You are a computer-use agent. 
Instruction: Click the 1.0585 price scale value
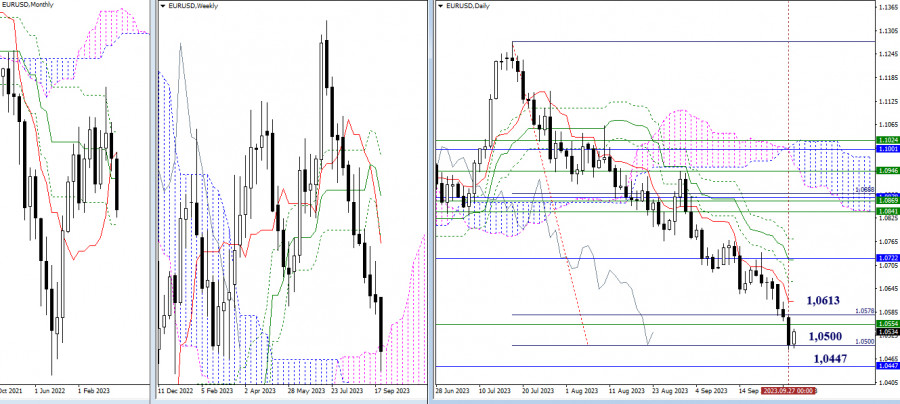click(887, 313)
